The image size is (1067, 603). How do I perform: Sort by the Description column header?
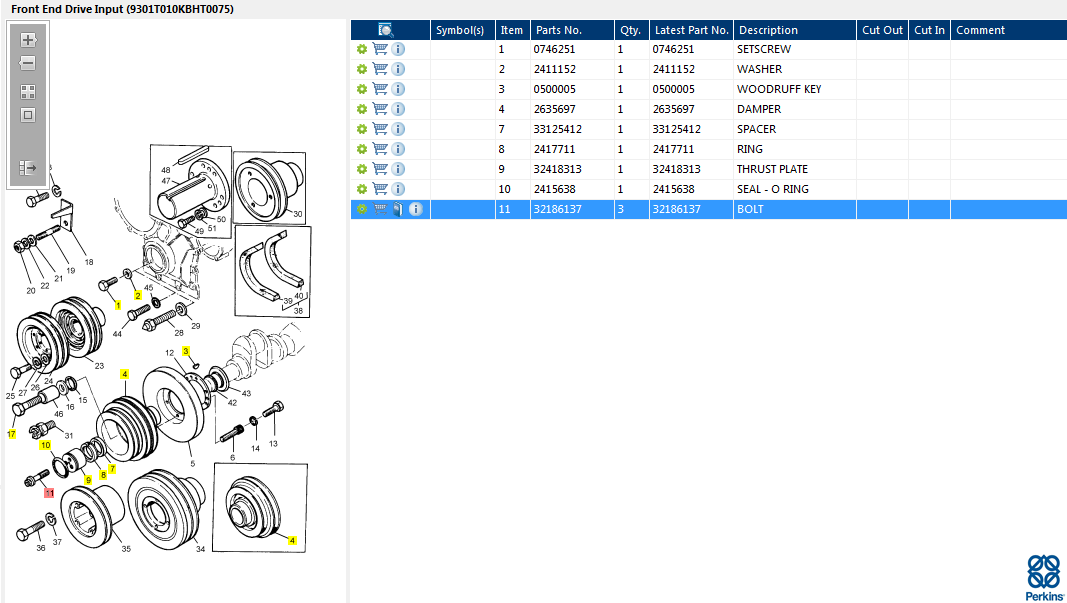(x=795, y=30)
